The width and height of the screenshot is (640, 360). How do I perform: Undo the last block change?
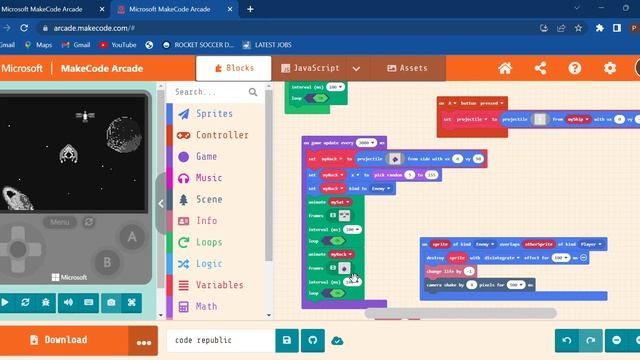(567, 340)
